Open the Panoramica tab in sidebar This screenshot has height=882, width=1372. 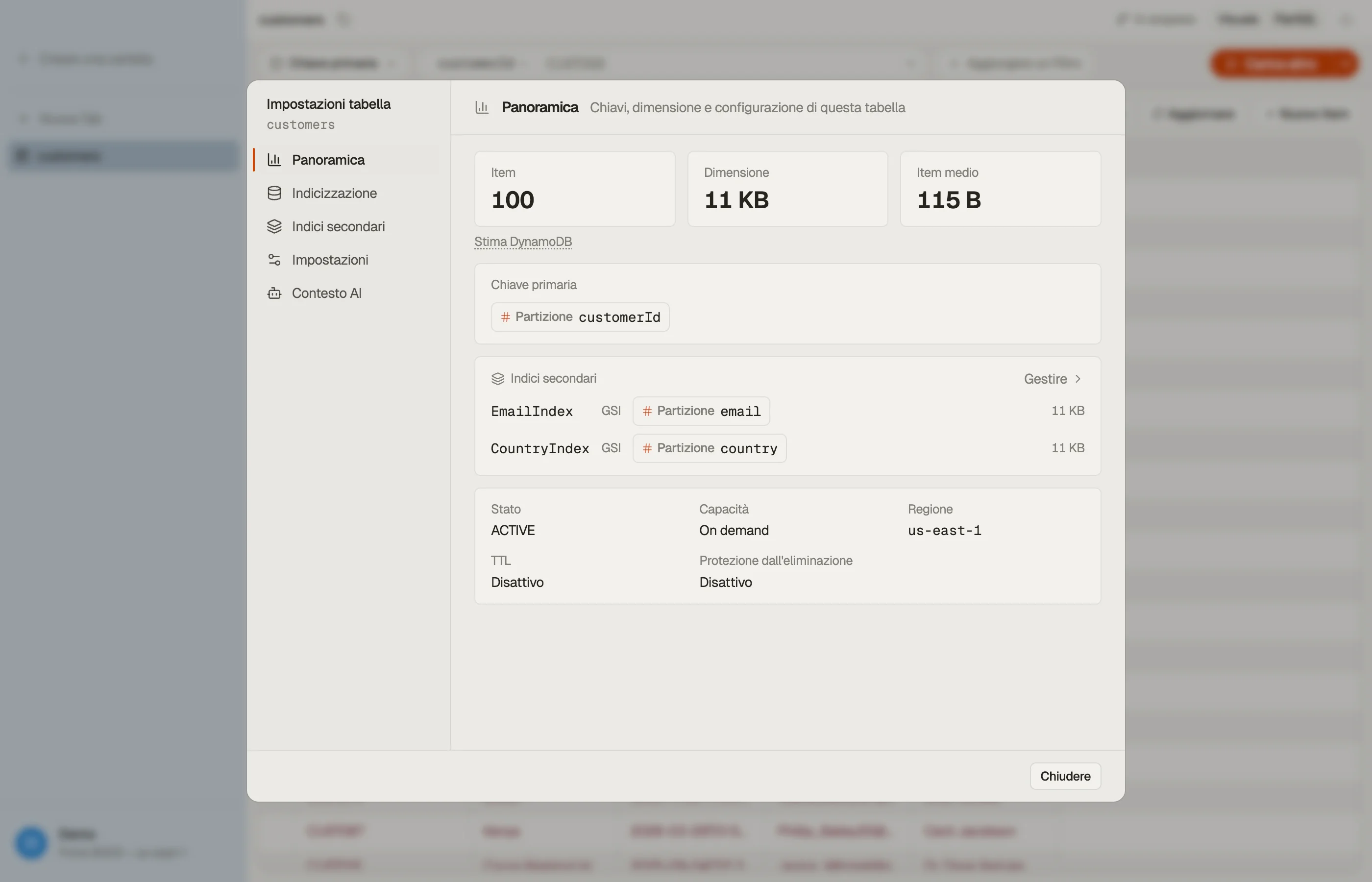point(346,160)
